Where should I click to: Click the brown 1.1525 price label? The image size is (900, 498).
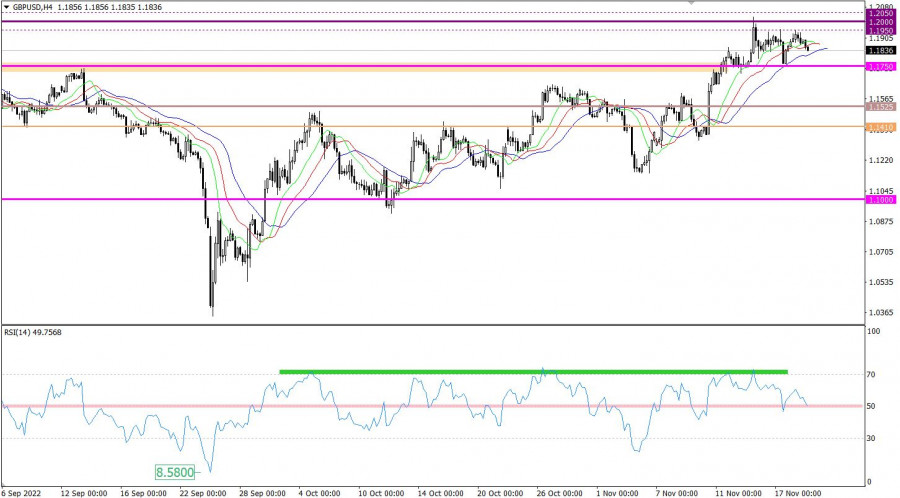coord(881,107)
